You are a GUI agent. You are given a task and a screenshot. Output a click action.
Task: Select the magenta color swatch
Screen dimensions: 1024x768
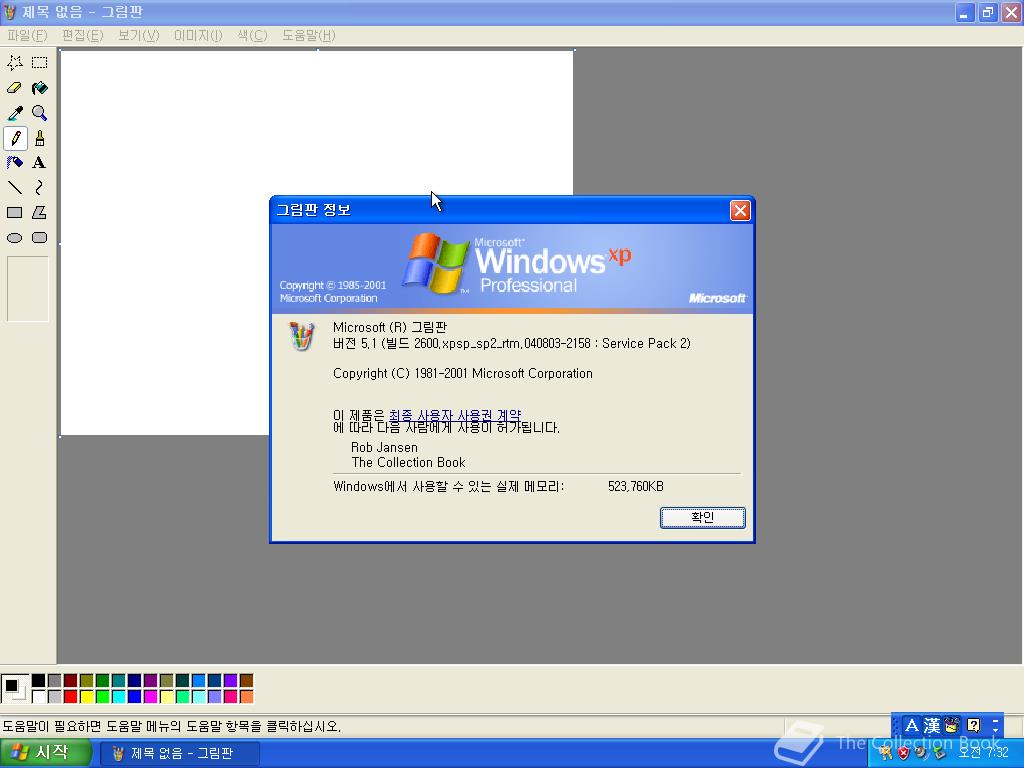click(150, 697)
